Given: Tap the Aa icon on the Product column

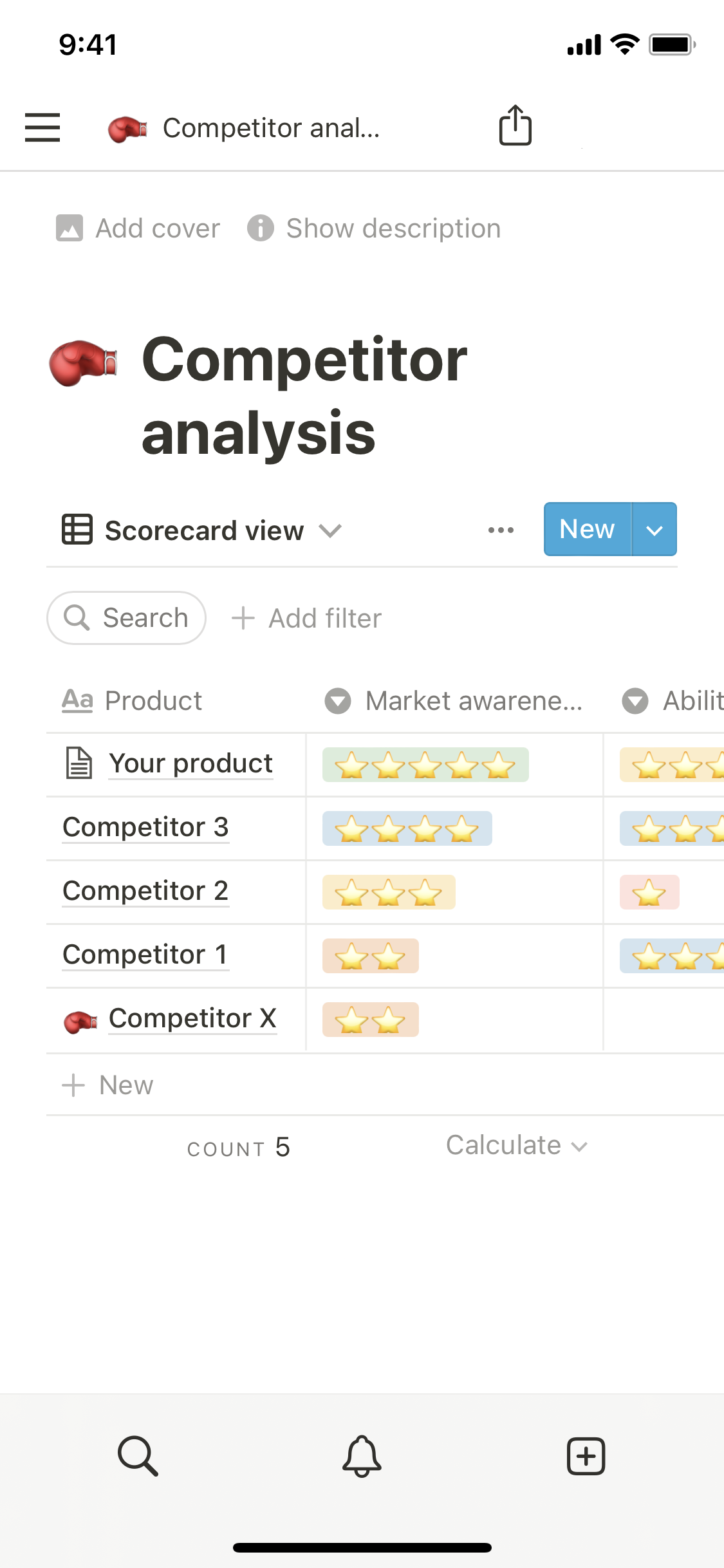Looking at the screenshot, I should coord(77,701).
